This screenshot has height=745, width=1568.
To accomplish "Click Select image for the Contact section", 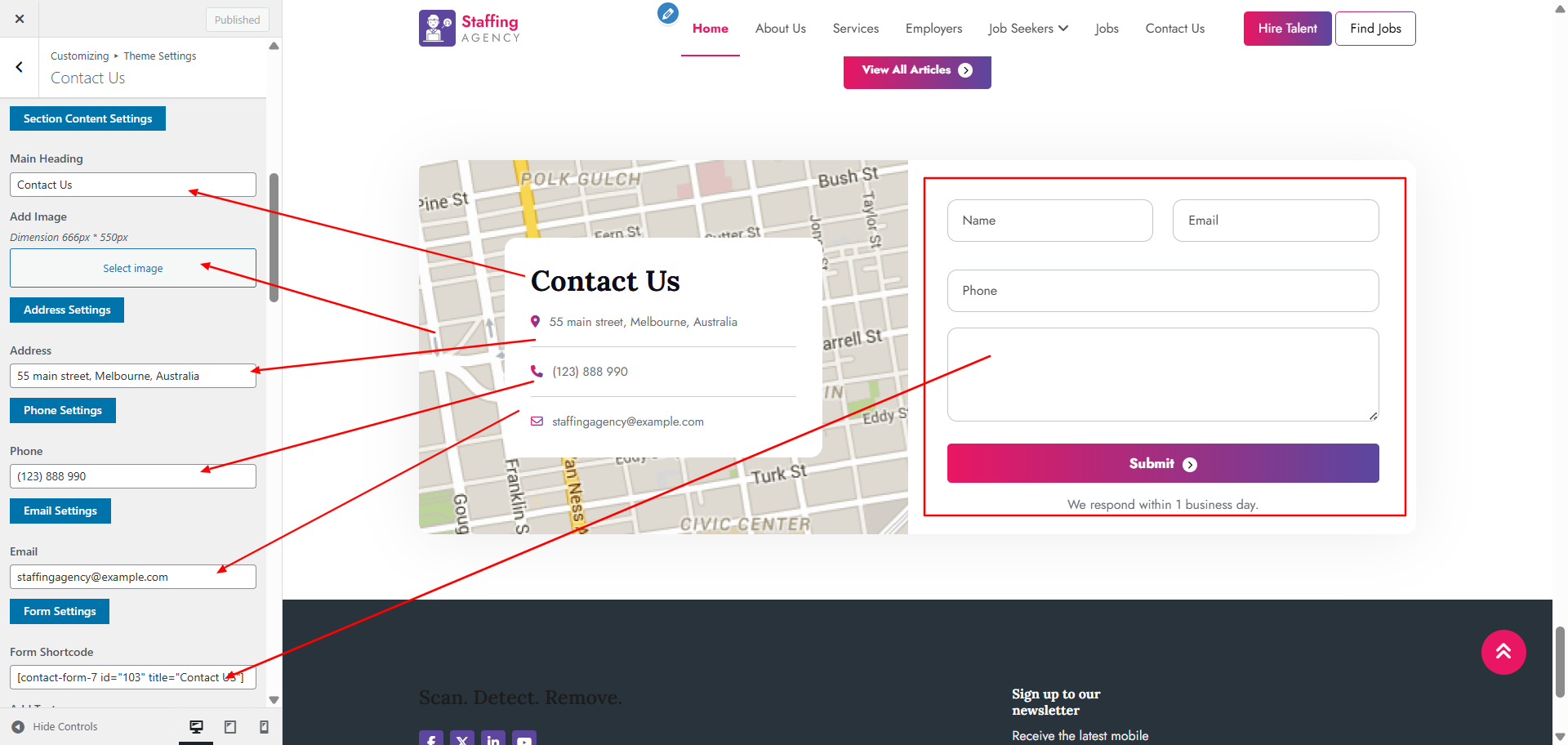I will click(132, 267).
